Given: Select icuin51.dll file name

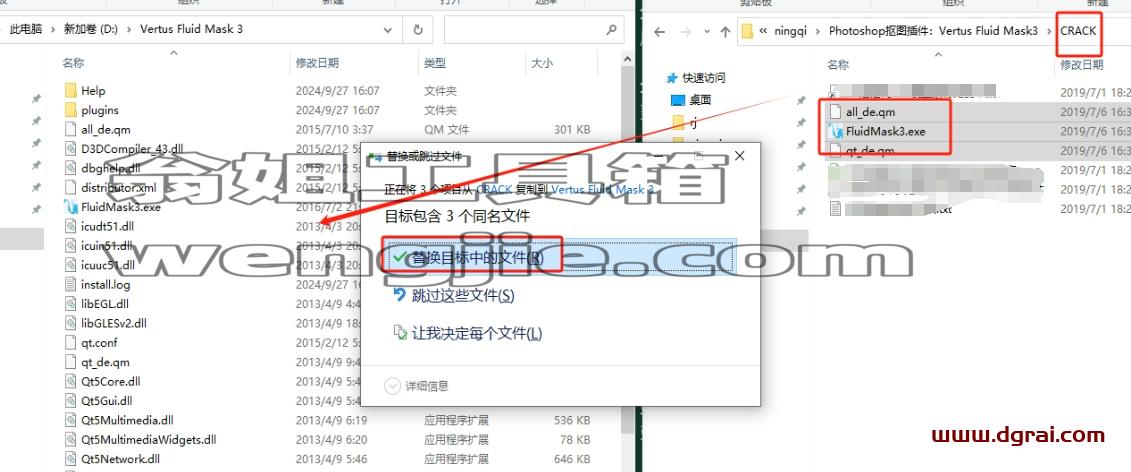Looking at the screenshot, I should [x=107, y=245].
